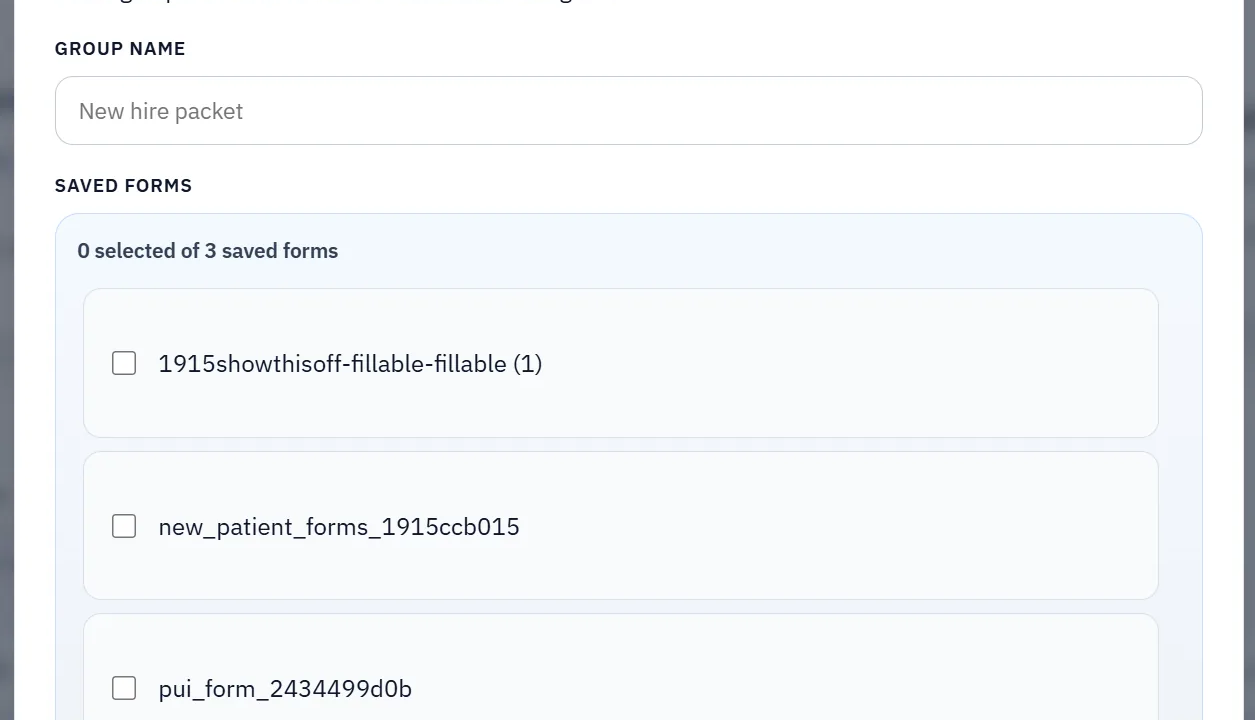This screenshot has height=720, width=1255.
Task: Enable the pui_form_2434499d0b checkbox
Action: click(x=124, y=688)
